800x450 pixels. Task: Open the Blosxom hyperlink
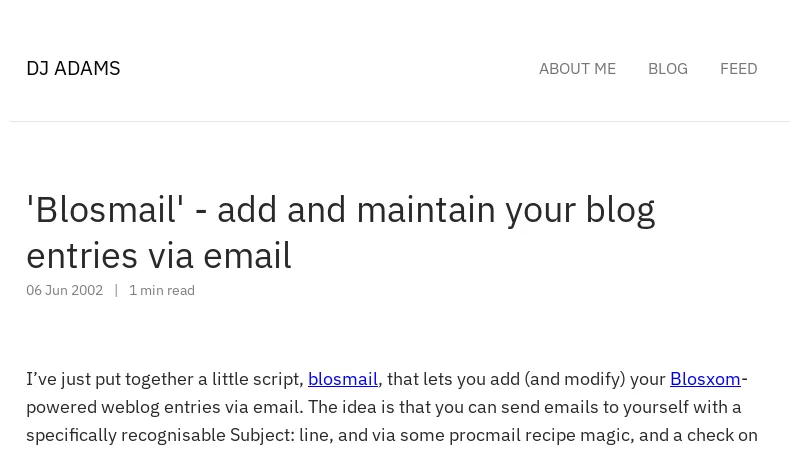[705, 379]
